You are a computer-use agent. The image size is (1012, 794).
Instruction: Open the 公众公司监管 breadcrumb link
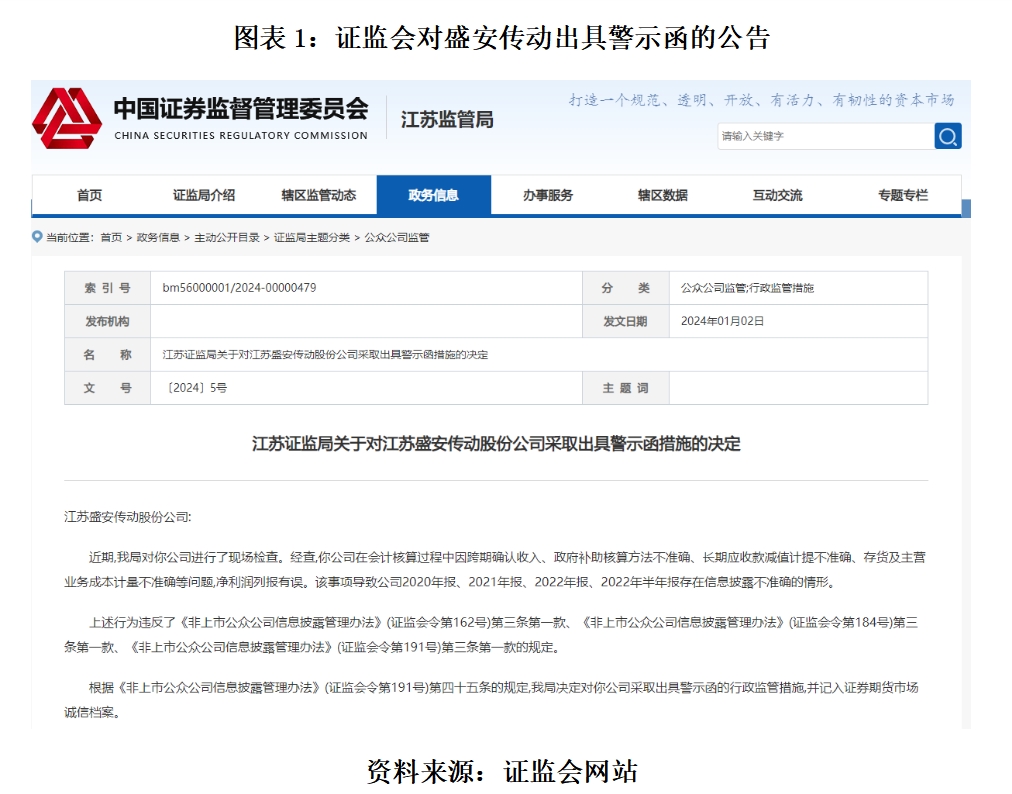coord(397,238)
